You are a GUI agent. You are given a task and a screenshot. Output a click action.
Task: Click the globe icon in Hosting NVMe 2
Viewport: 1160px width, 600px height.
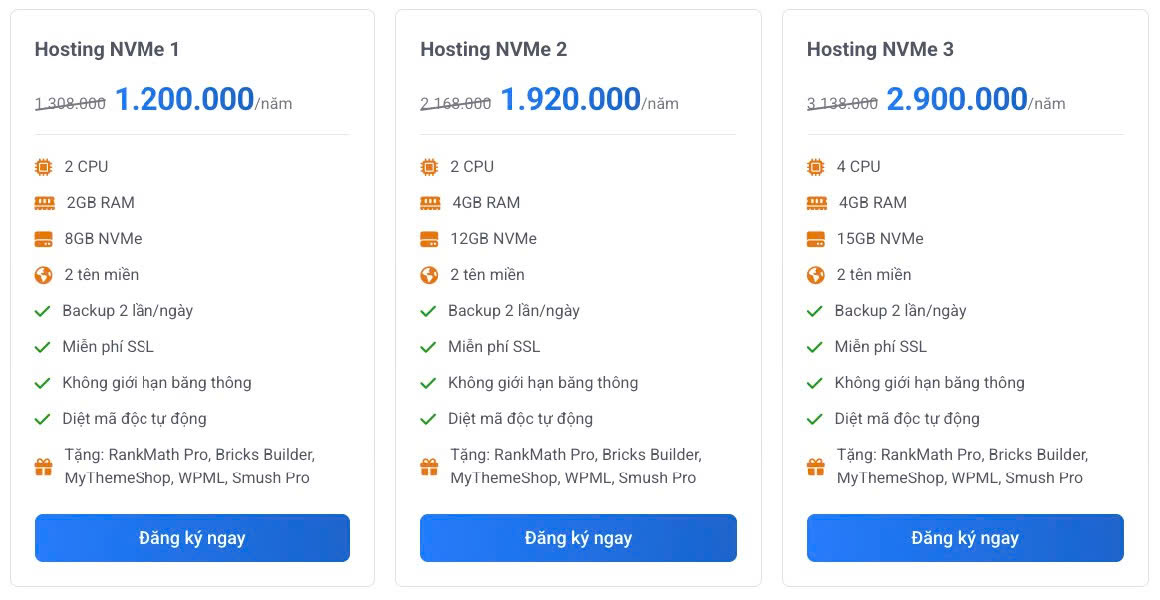(x=429, y=275)
